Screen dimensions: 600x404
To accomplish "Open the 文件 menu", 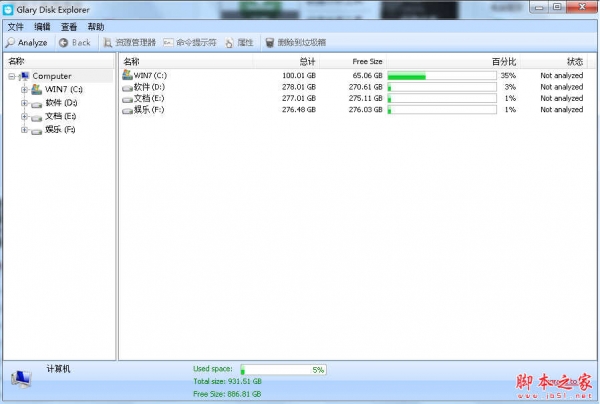I will coord(16,27).
